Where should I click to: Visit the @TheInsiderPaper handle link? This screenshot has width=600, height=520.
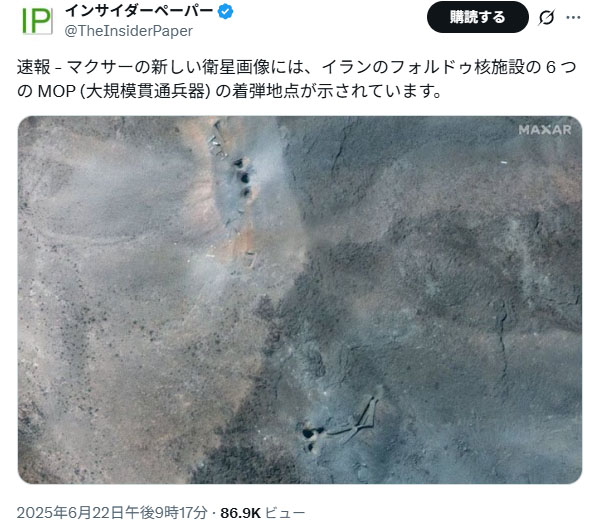[129, 31]
